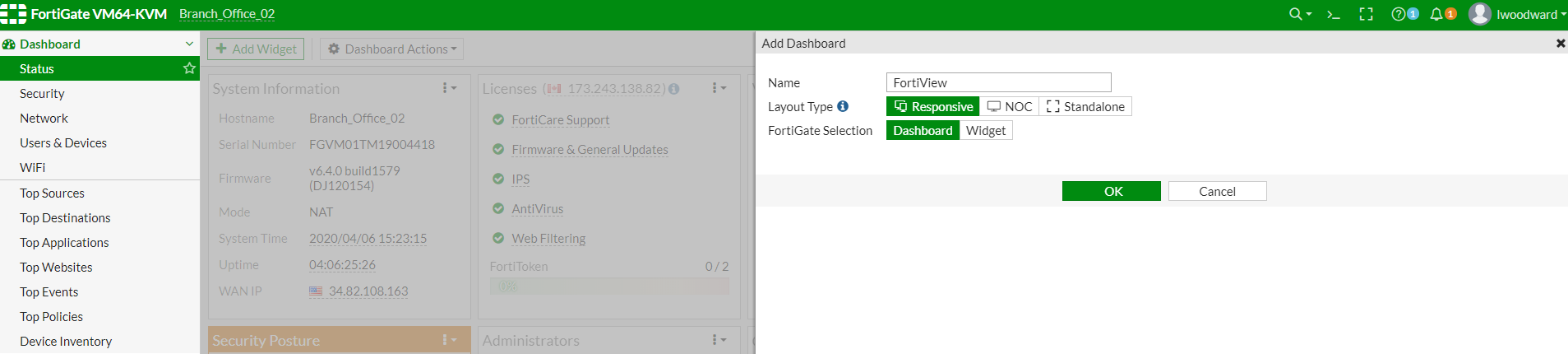Open Top Events in sidebar

click(99, 291)
